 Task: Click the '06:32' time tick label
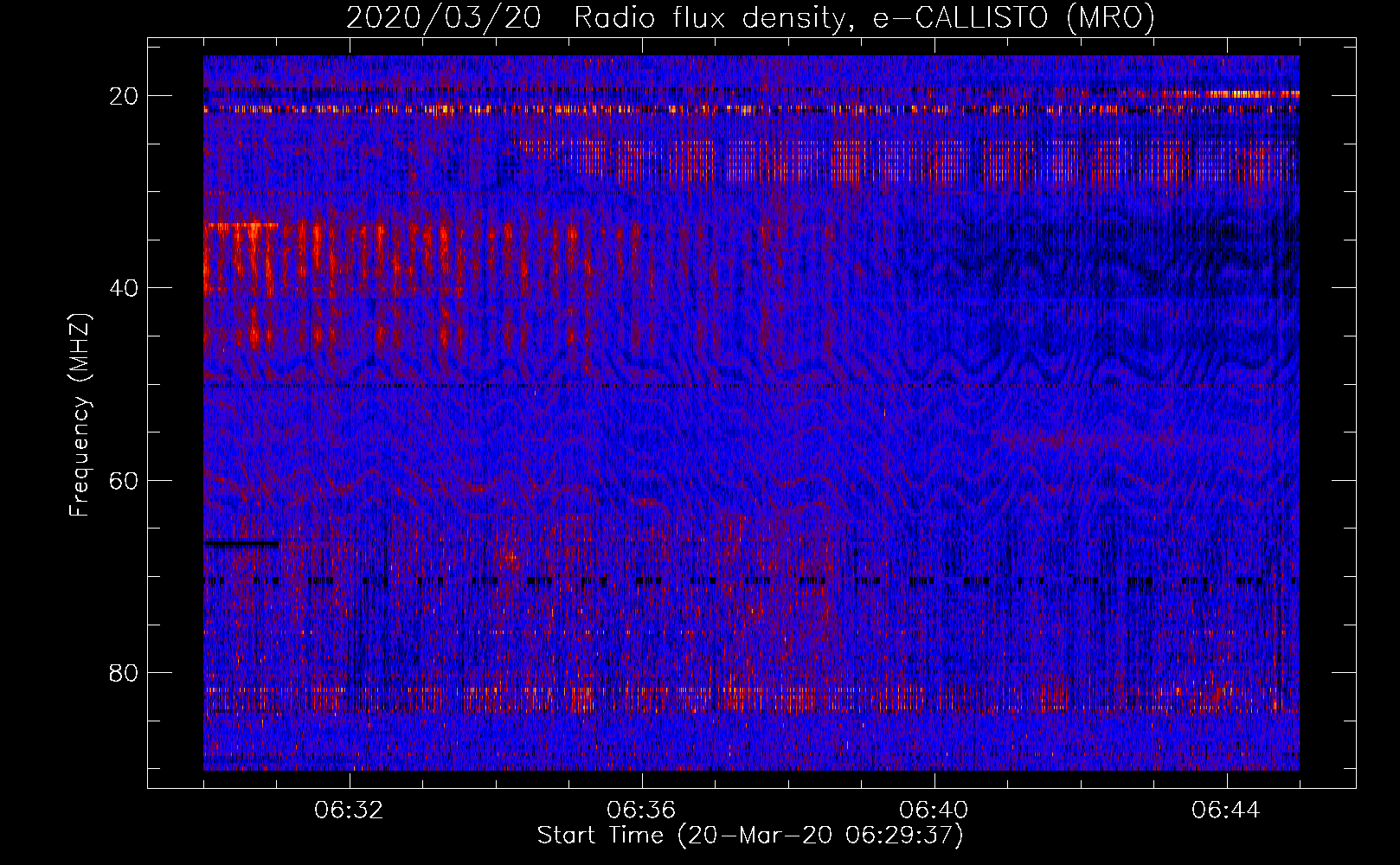349,811
